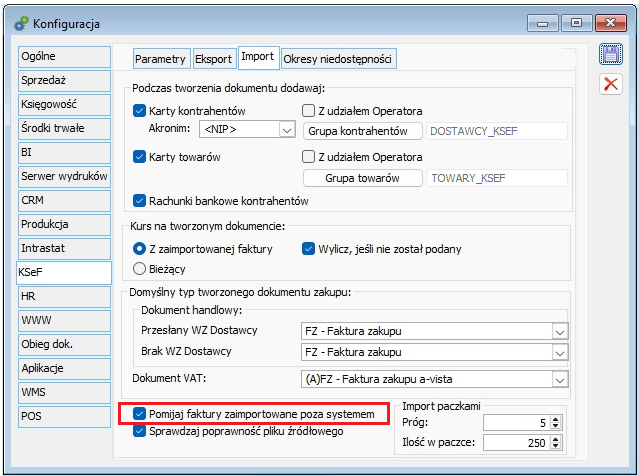Minimize the Konfiguracja window
Viewport: 639px width, 476px height.
[x=543, y=23]
